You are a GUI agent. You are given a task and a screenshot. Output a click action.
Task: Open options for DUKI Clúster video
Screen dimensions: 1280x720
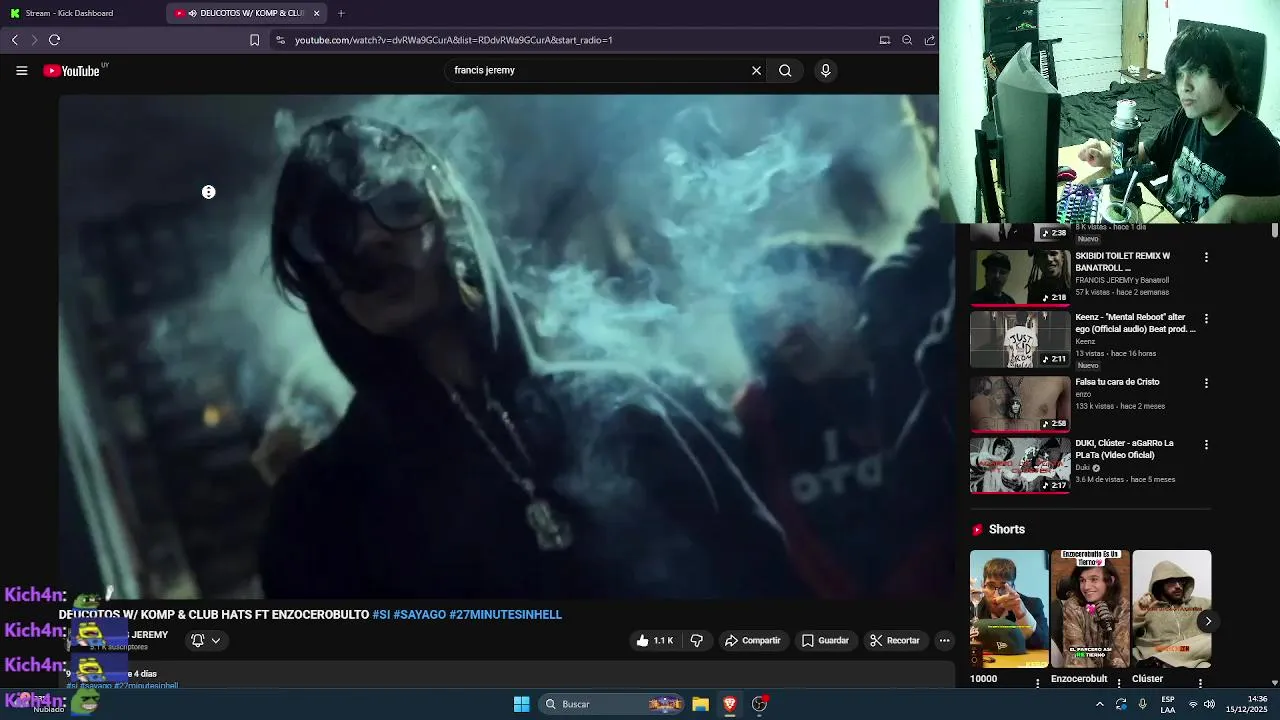point(1206,444)
